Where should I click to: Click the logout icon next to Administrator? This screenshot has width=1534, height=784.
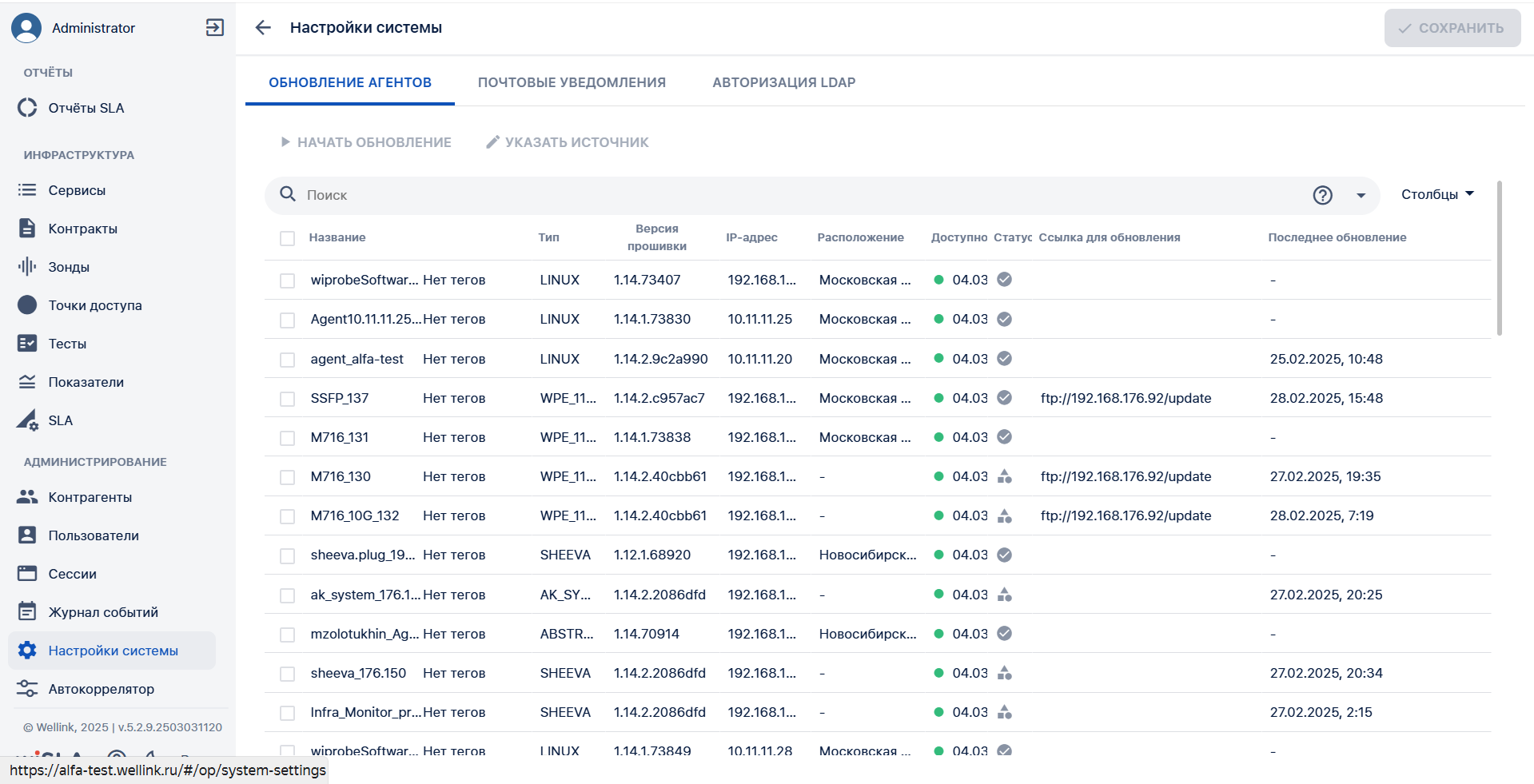click(x=214, y=28)
